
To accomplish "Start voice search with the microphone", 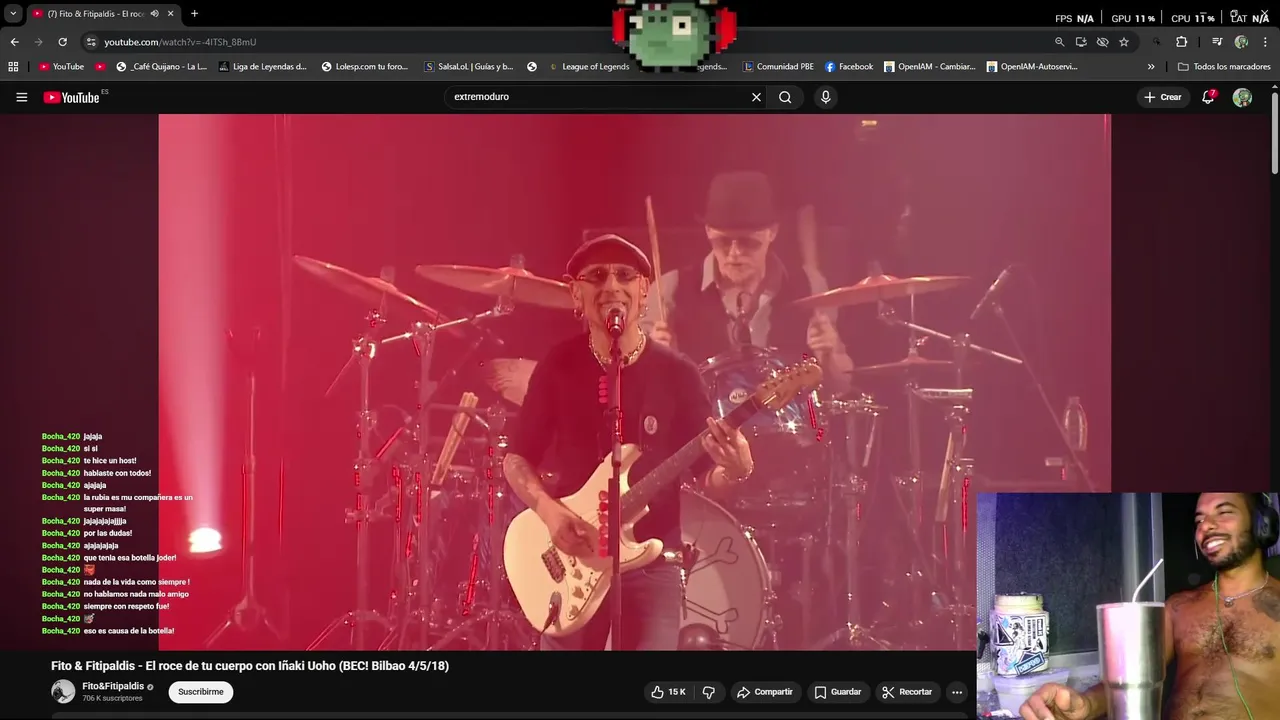I will 825,97.
